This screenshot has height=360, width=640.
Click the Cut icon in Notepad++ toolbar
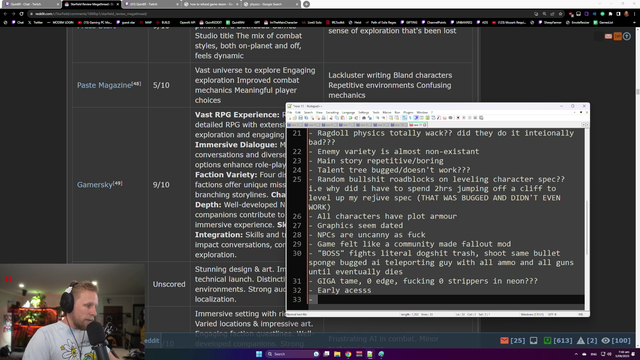tap(331, 118)
